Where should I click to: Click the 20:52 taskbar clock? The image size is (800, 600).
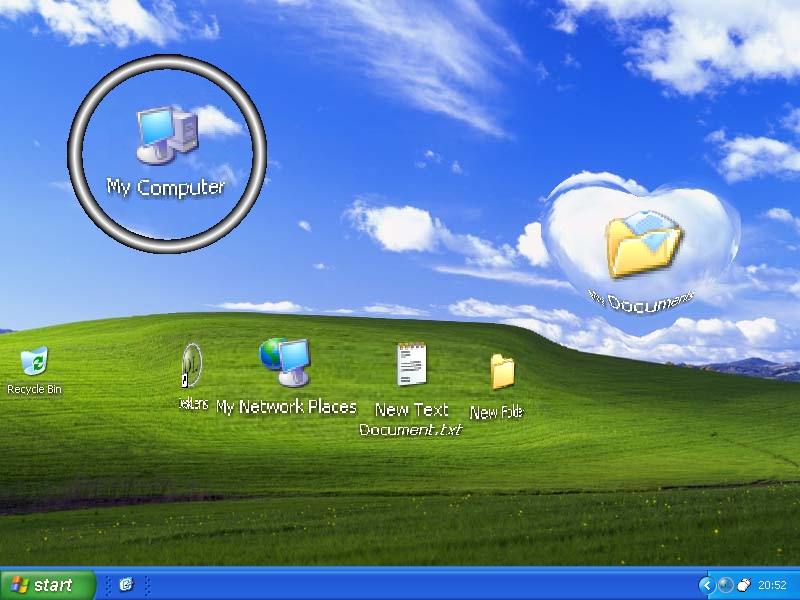[772, 585]
